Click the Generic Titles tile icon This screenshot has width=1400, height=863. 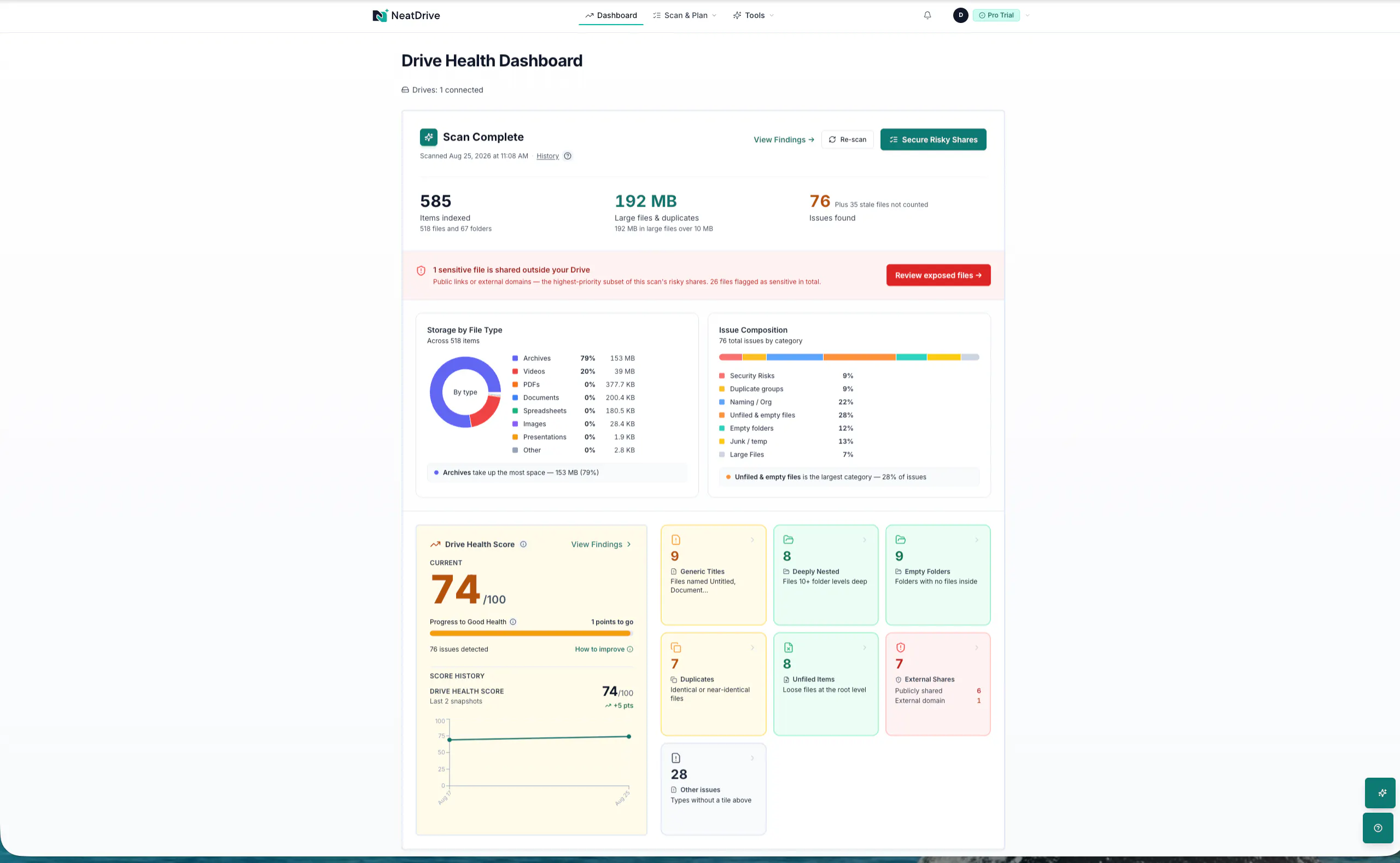pos(676,540)
